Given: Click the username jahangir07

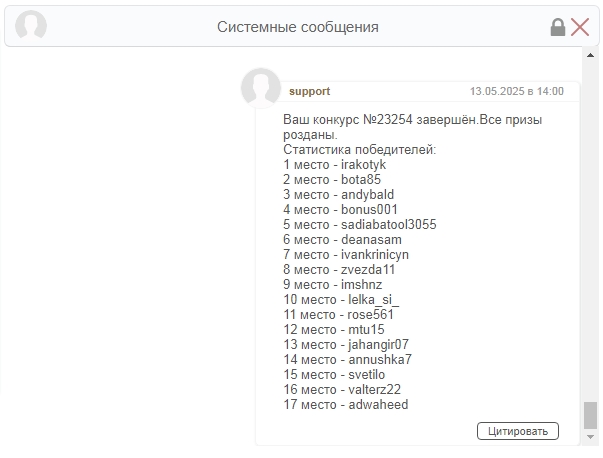Looking at the screenshot, I should tap(378, 345).
